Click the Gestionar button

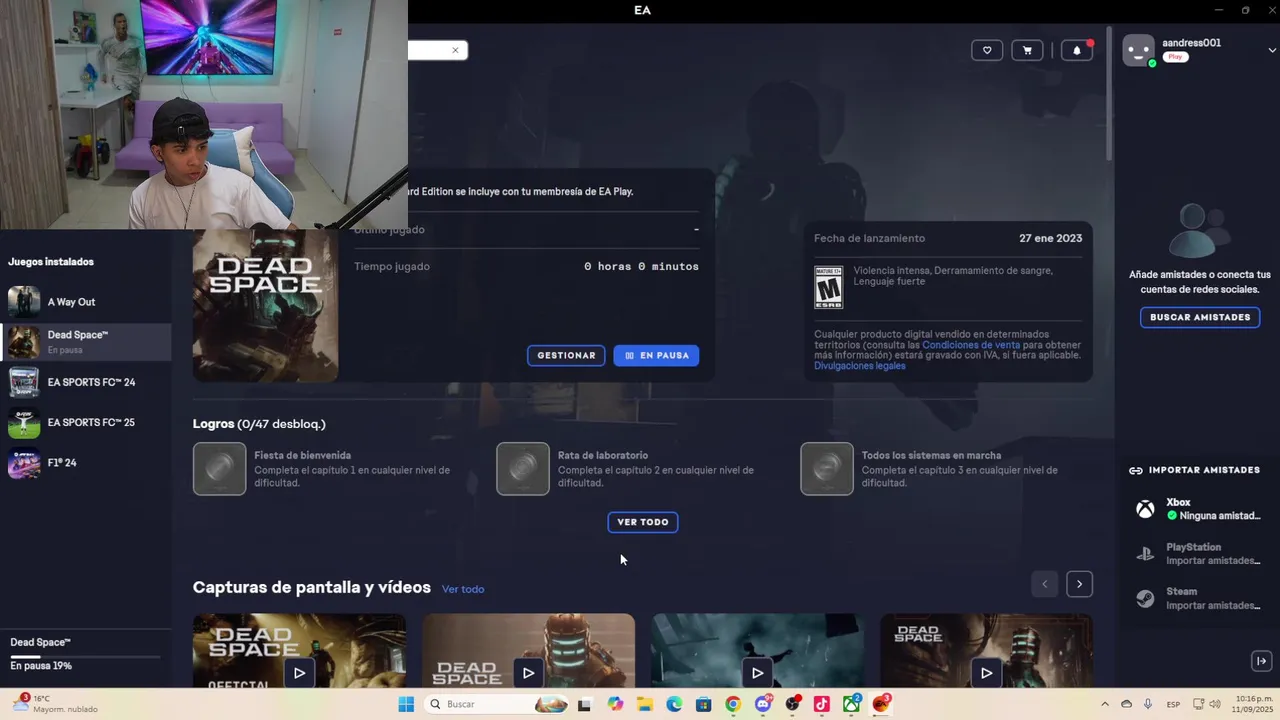coord(566,355)
